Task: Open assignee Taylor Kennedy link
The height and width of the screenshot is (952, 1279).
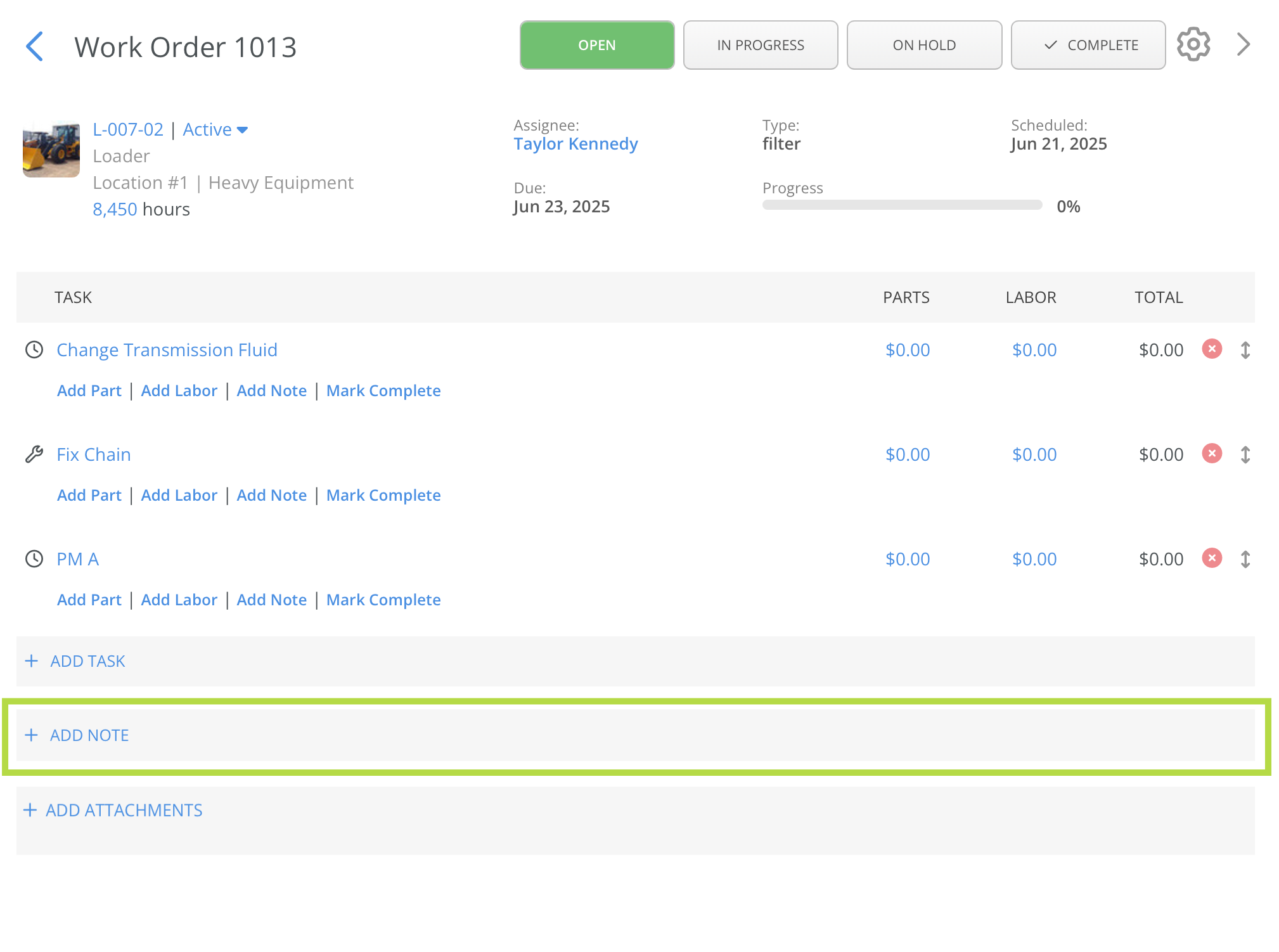Action: pos(575,144)
